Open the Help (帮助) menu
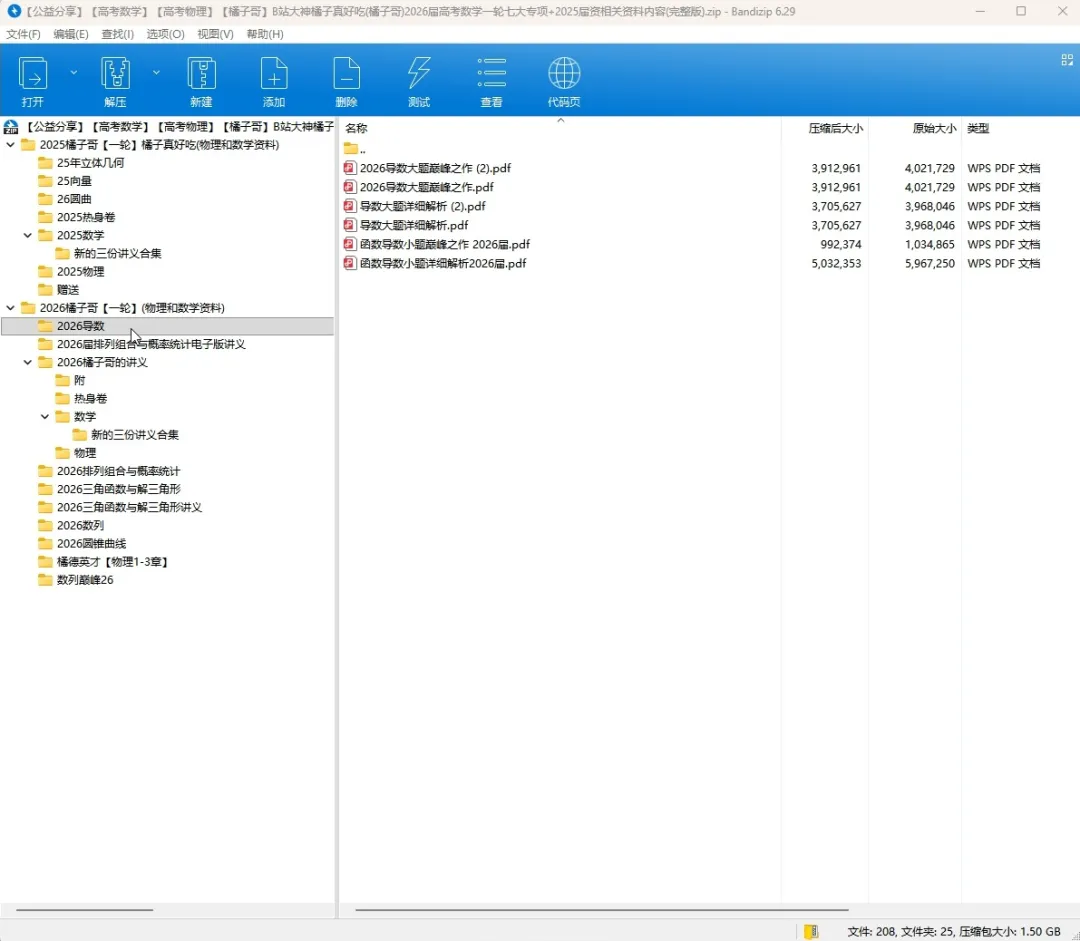This screenshot has height=941, width=1080. (x=265, y=34)
